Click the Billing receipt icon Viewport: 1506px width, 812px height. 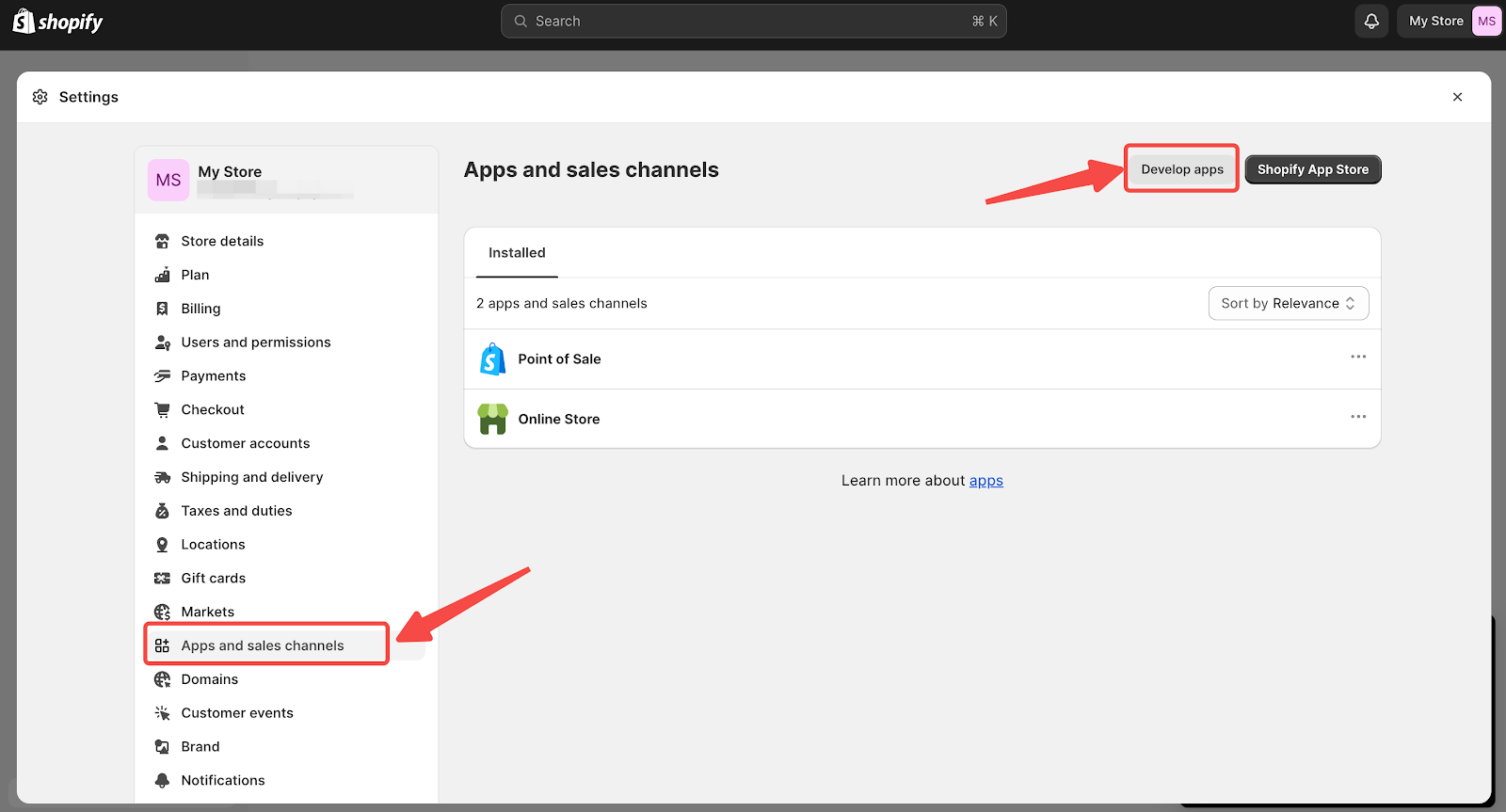[x=162, y=309]
